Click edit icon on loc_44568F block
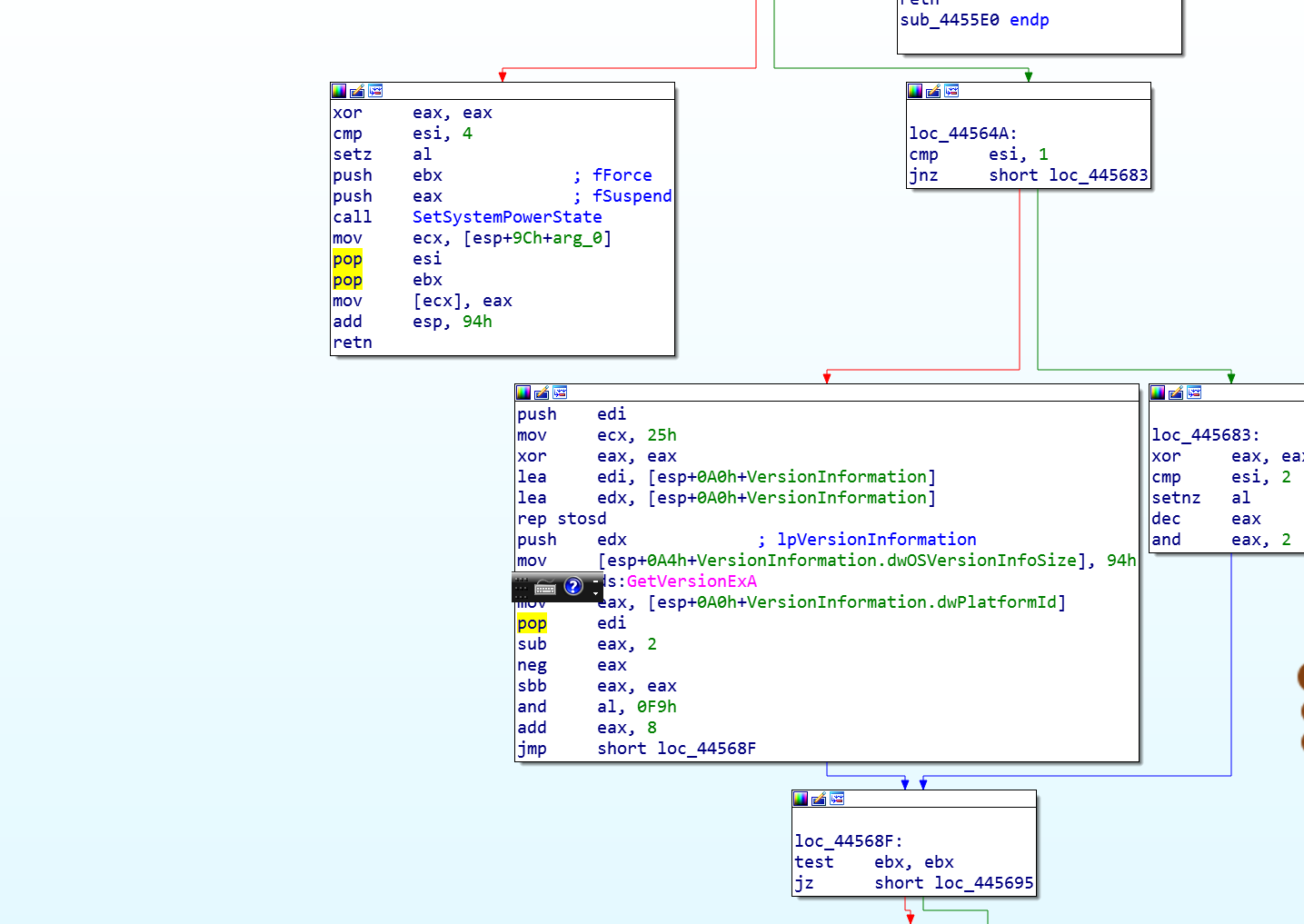 point(819,799)
